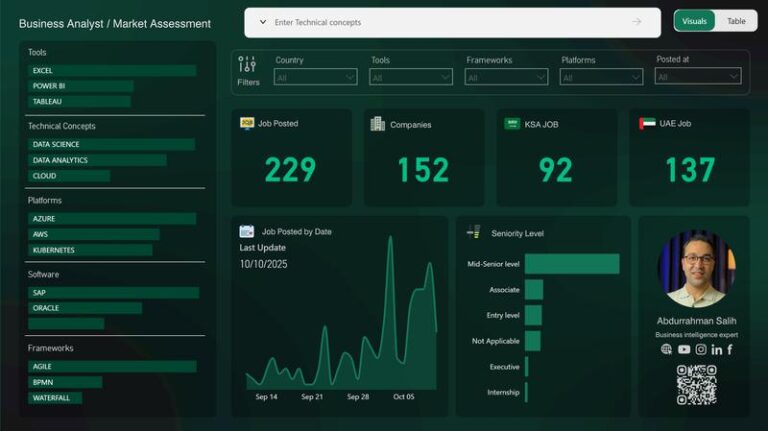768x431 pixels.
Task: Switch to Visuals view
Action: click(x=694, y=21)
